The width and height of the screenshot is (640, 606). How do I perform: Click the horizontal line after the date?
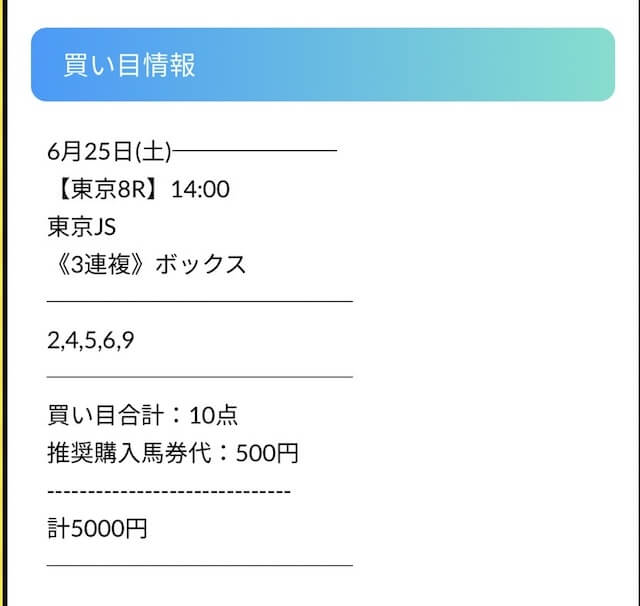pyautogui.click(x=255, y=152)
